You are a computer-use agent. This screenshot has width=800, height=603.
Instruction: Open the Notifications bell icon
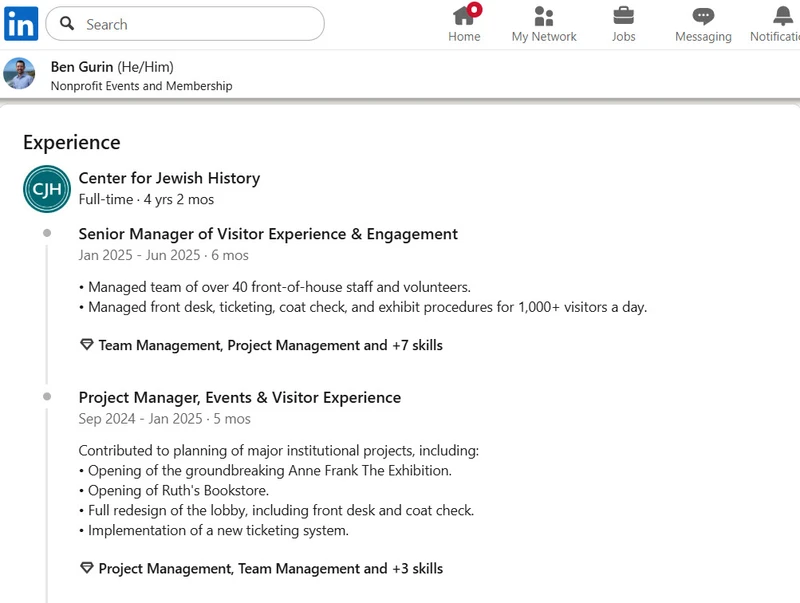pos(783,16)
